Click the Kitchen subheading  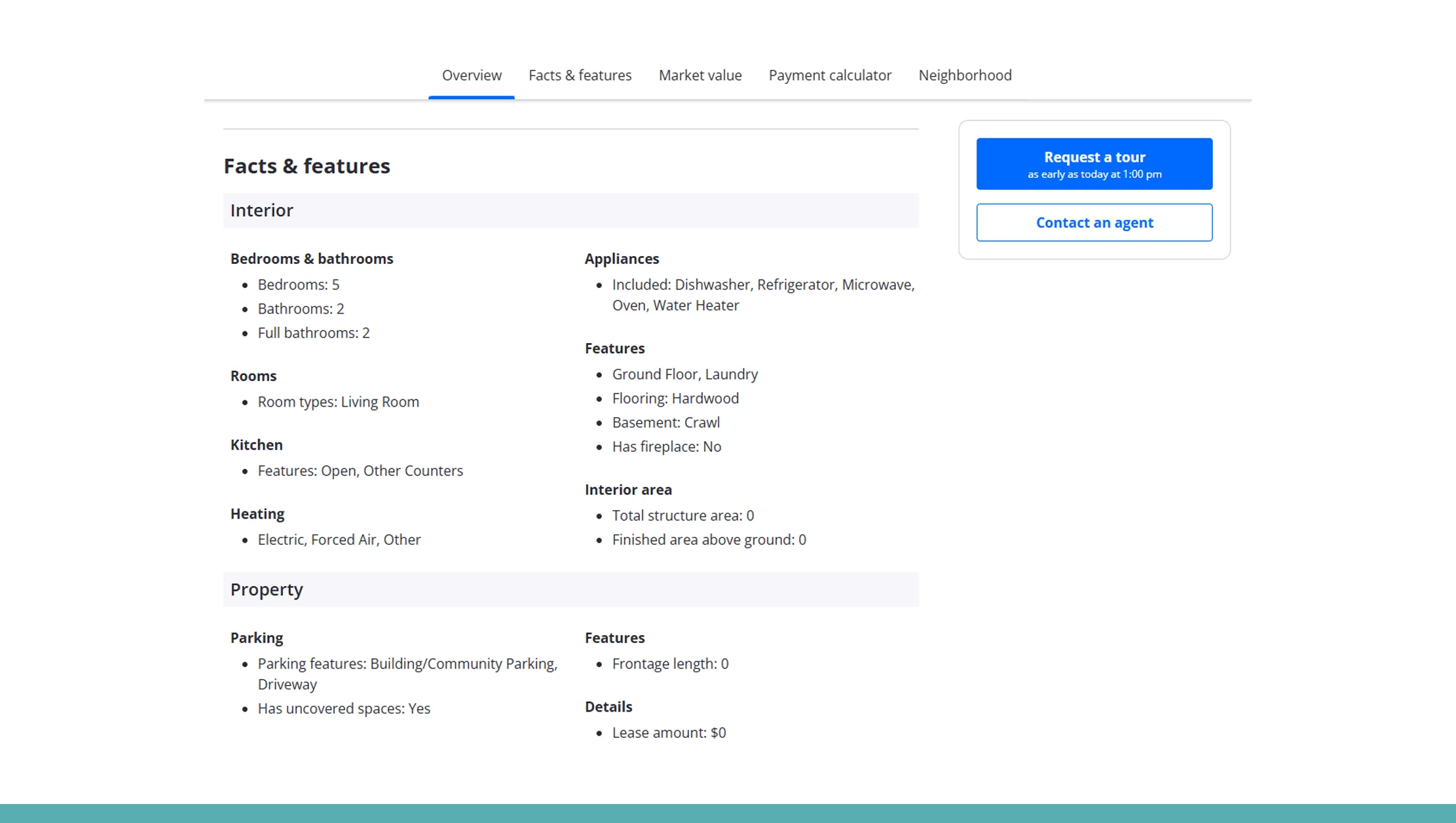256,445
